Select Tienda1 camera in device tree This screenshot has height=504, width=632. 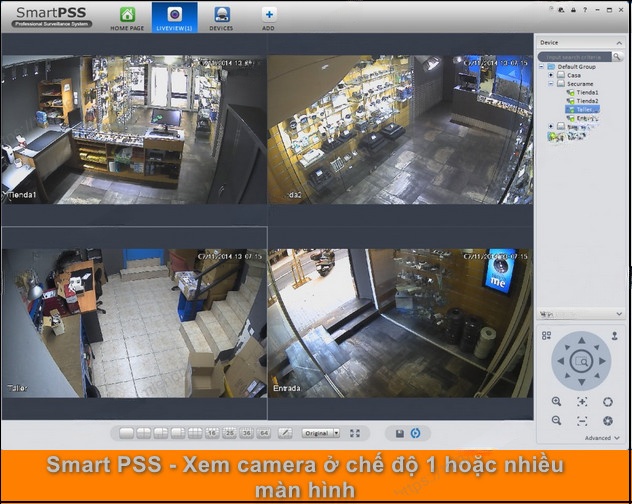click(x=582, y=92)
